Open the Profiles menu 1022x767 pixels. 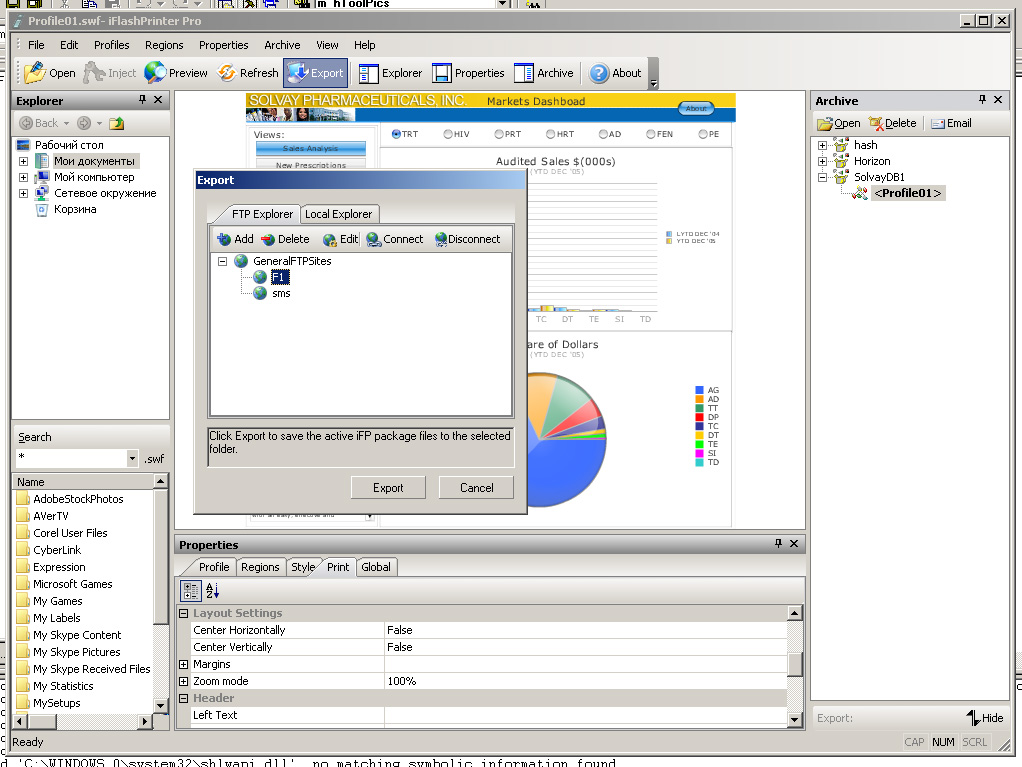(111, 45)
